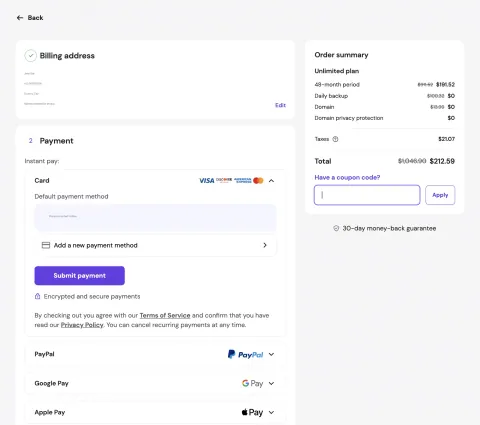Image resolution: width=480 pixels, height=425 pixels.
Task: Click the Add a new payment method text
Action: (x=95, y=245)
